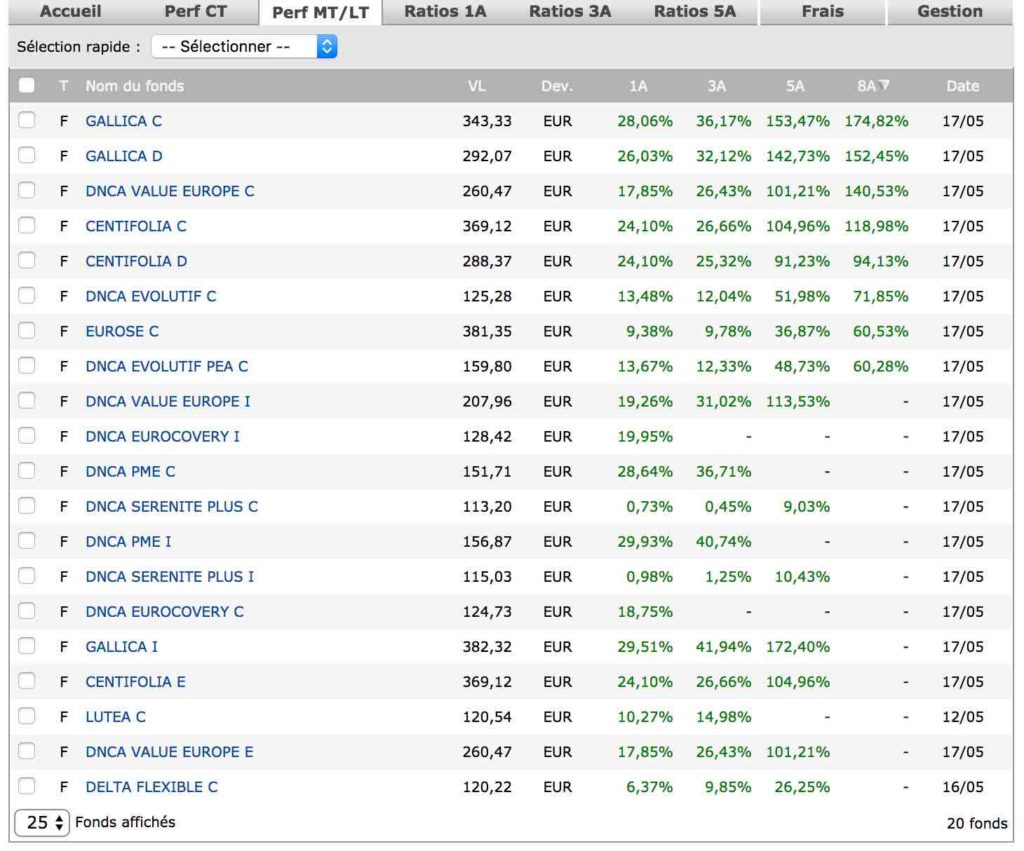Screen dimensions: 1024x851
Task: Open DNCA EVOLUTIF C fund link
Action: 151,297
